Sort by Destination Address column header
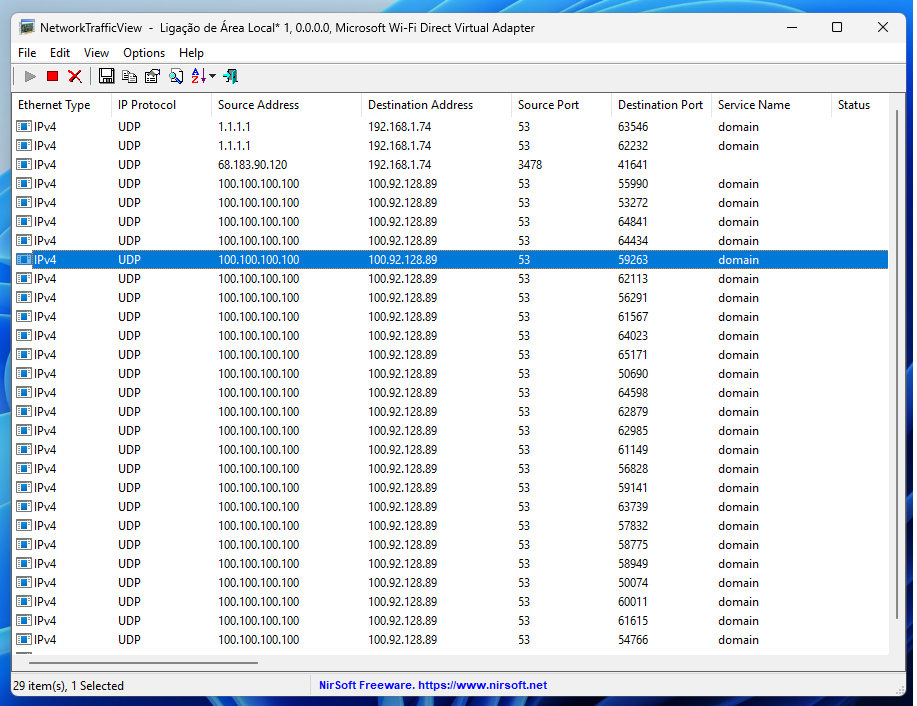The image size is (917, 706). [x=436, y=105]
